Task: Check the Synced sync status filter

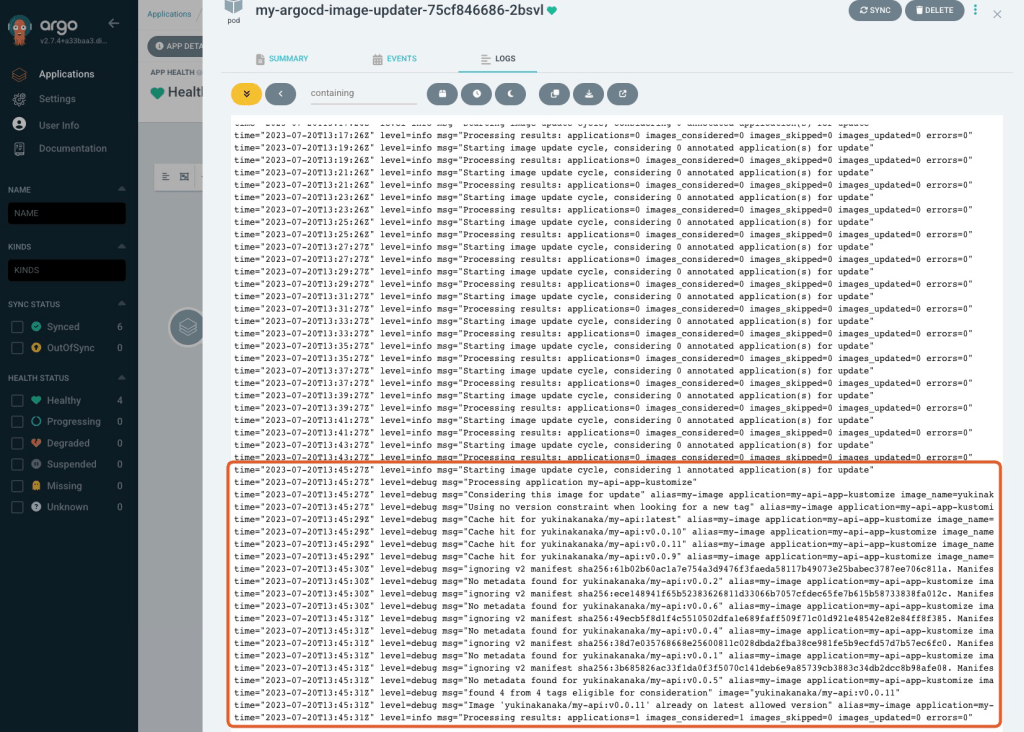Action: [17, 327]
